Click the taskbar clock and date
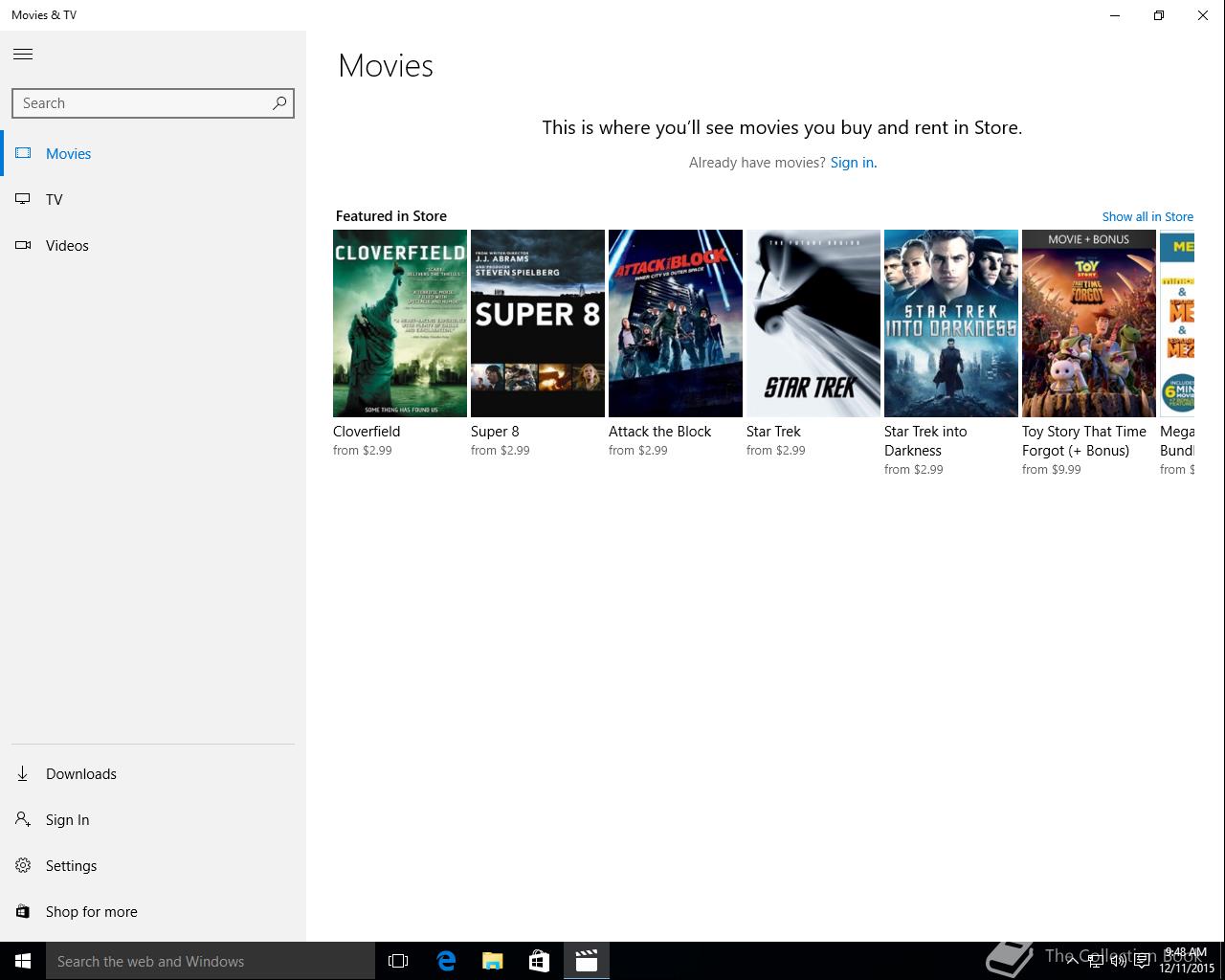Screen dimensions: 1225x980 coord(1187,961)
